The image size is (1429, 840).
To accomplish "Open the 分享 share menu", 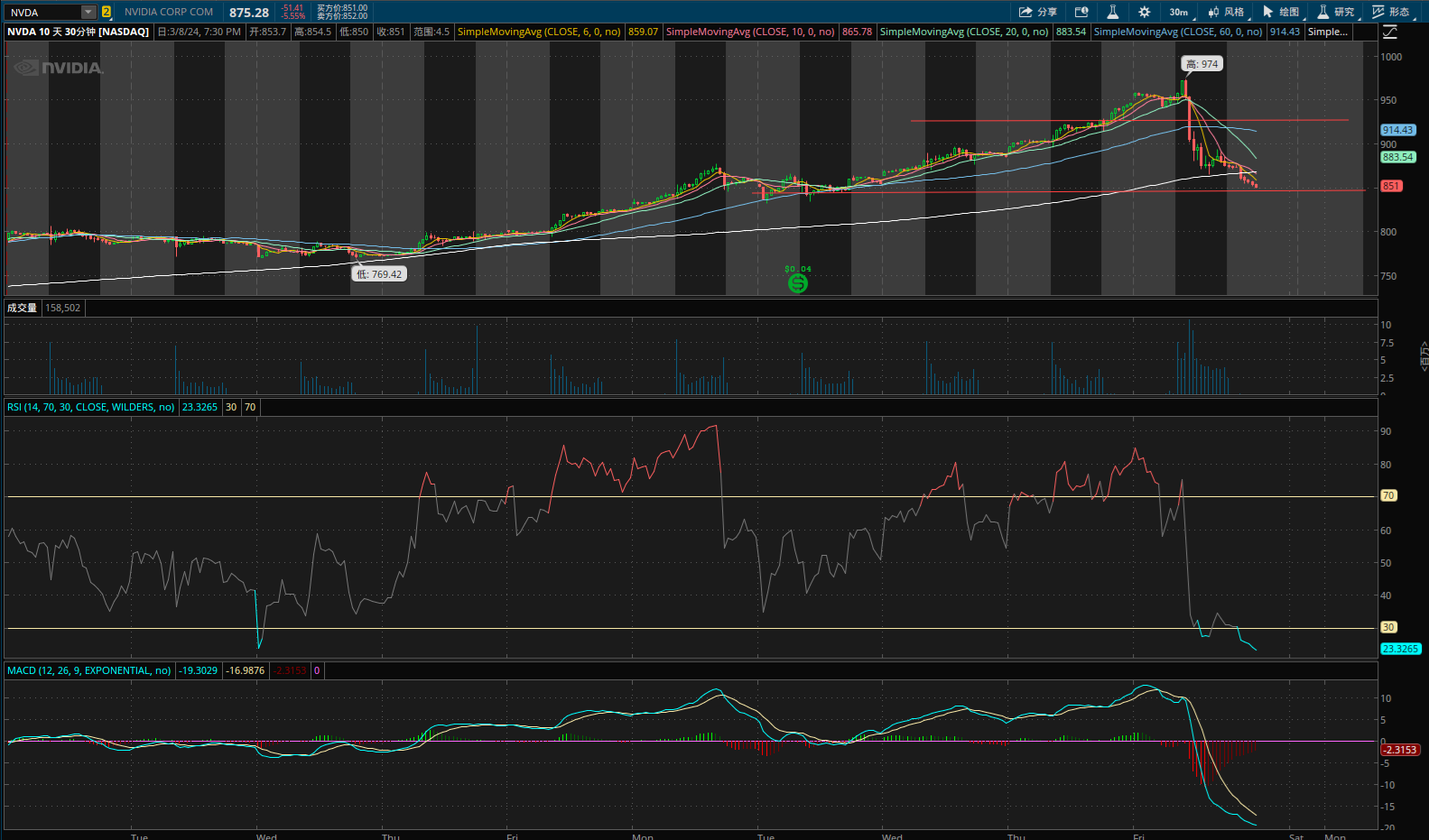I will pyautogui.click(x=1037, y=12).
